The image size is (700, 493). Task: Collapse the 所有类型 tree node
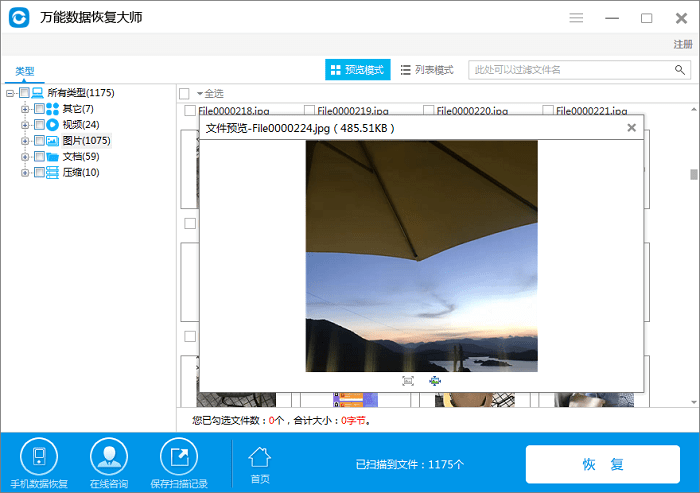(x=10, y=93)
